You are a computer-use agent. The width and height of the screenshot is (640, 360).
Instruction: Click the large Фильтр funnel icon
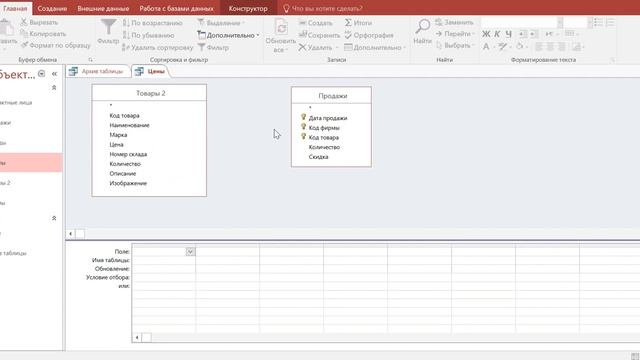[109, 27]
